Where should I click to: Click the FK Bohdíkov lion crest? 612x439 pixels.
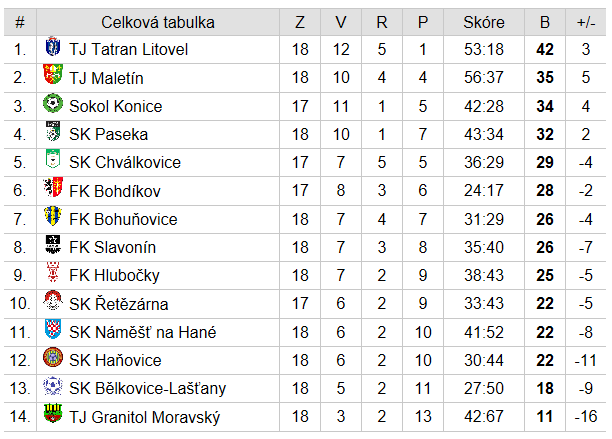[53, 188]
